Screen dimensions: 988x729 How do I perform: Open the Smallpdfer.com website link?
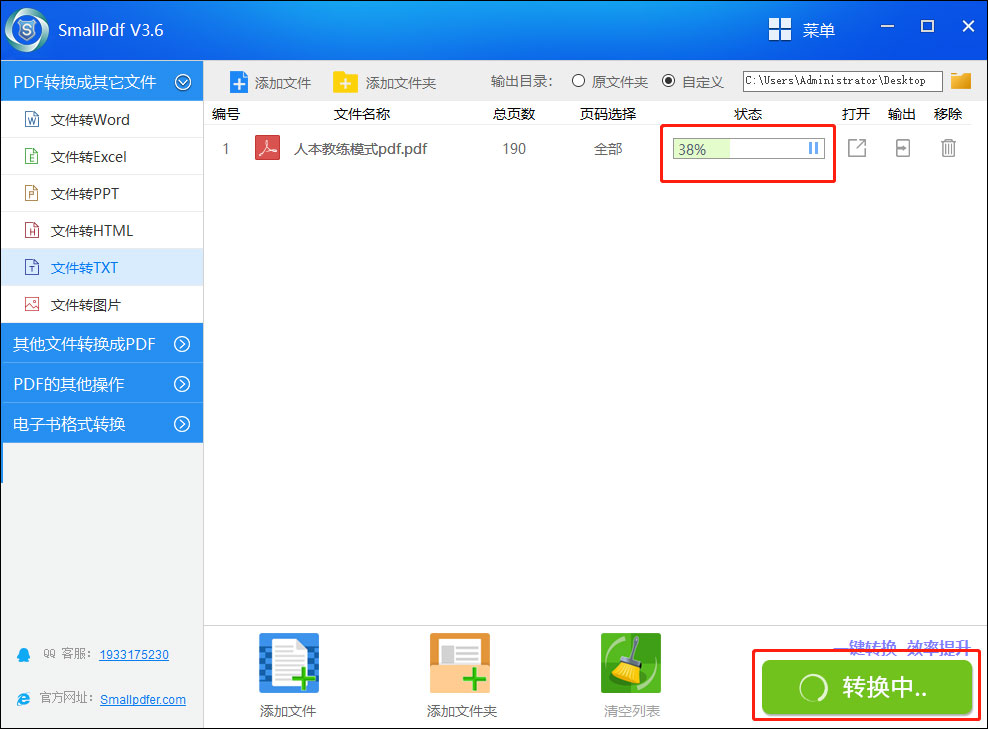[142, 700]
